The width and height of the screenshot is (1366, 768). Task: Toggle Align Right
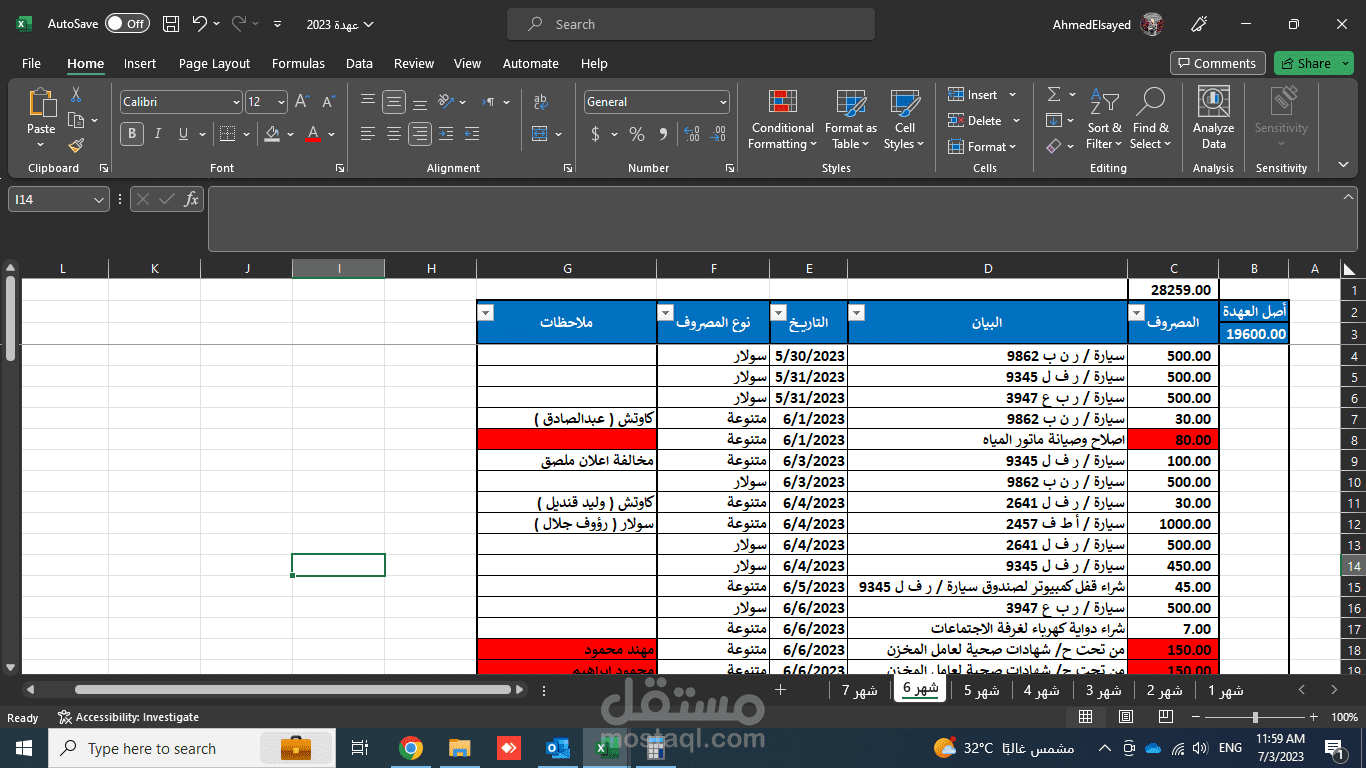click(420, 133)
